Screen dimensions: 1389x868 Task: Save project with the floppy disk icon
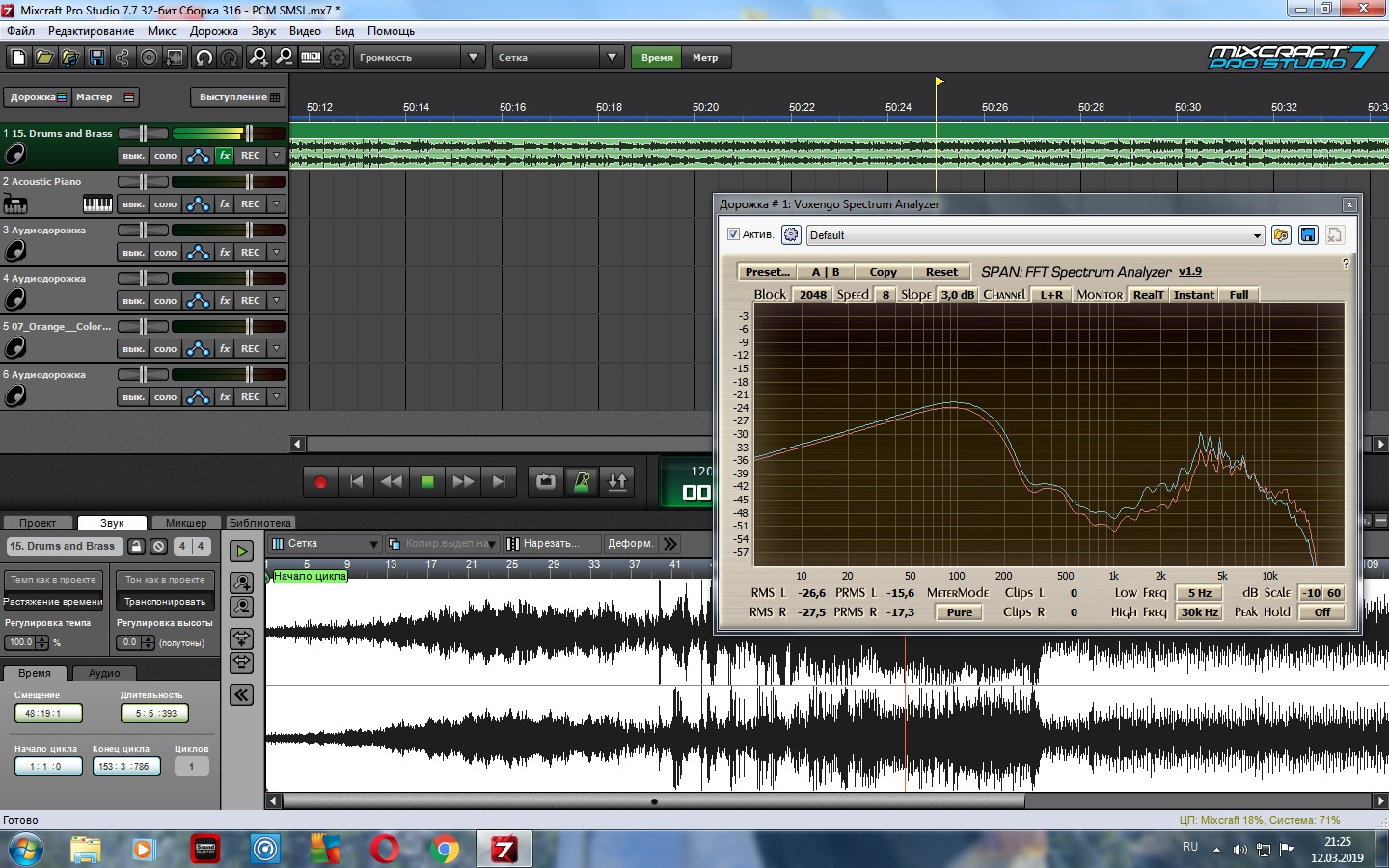(96, 58)
